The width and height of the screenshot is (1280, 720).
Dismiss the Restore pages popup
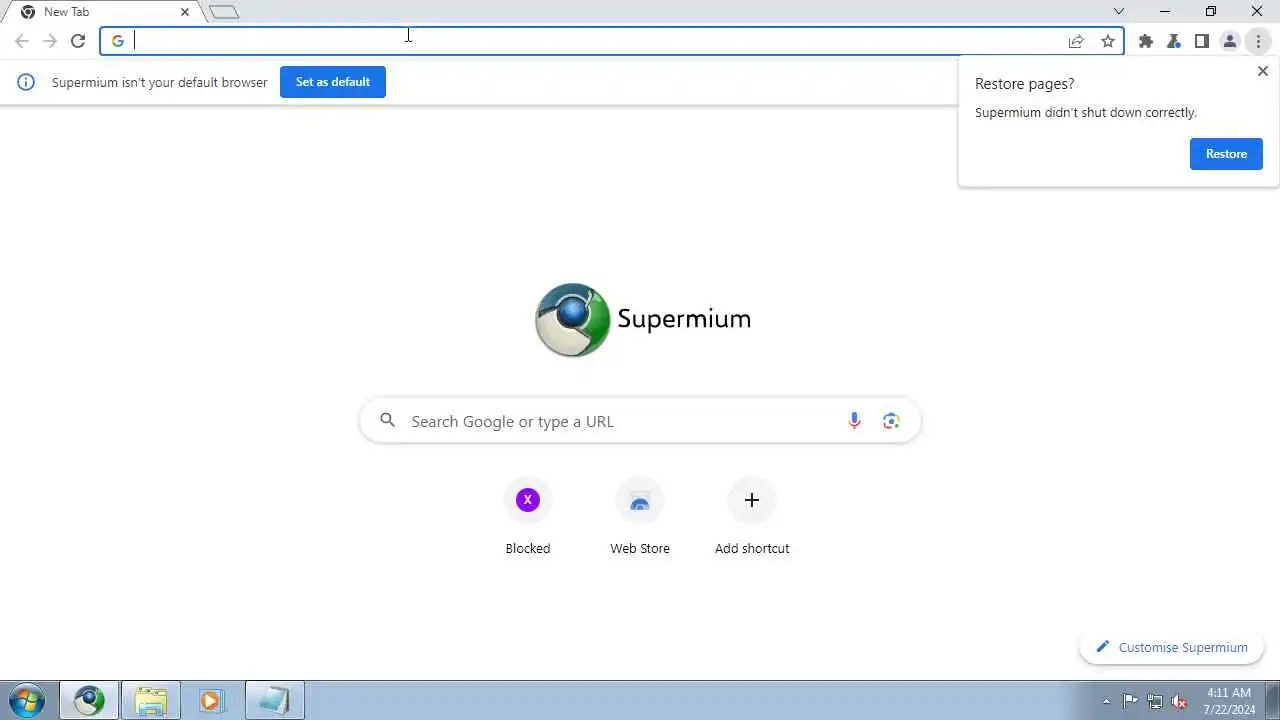tap(1263, 71)
